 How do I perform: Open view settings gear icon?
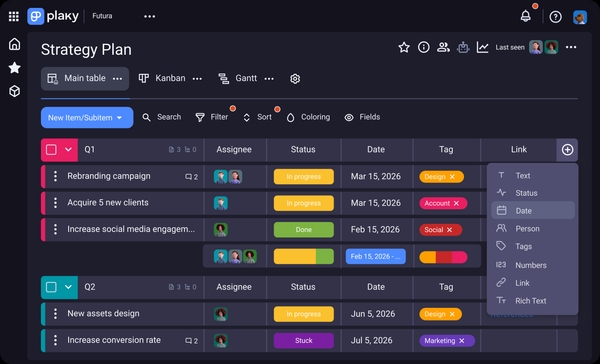click(295, 79)
